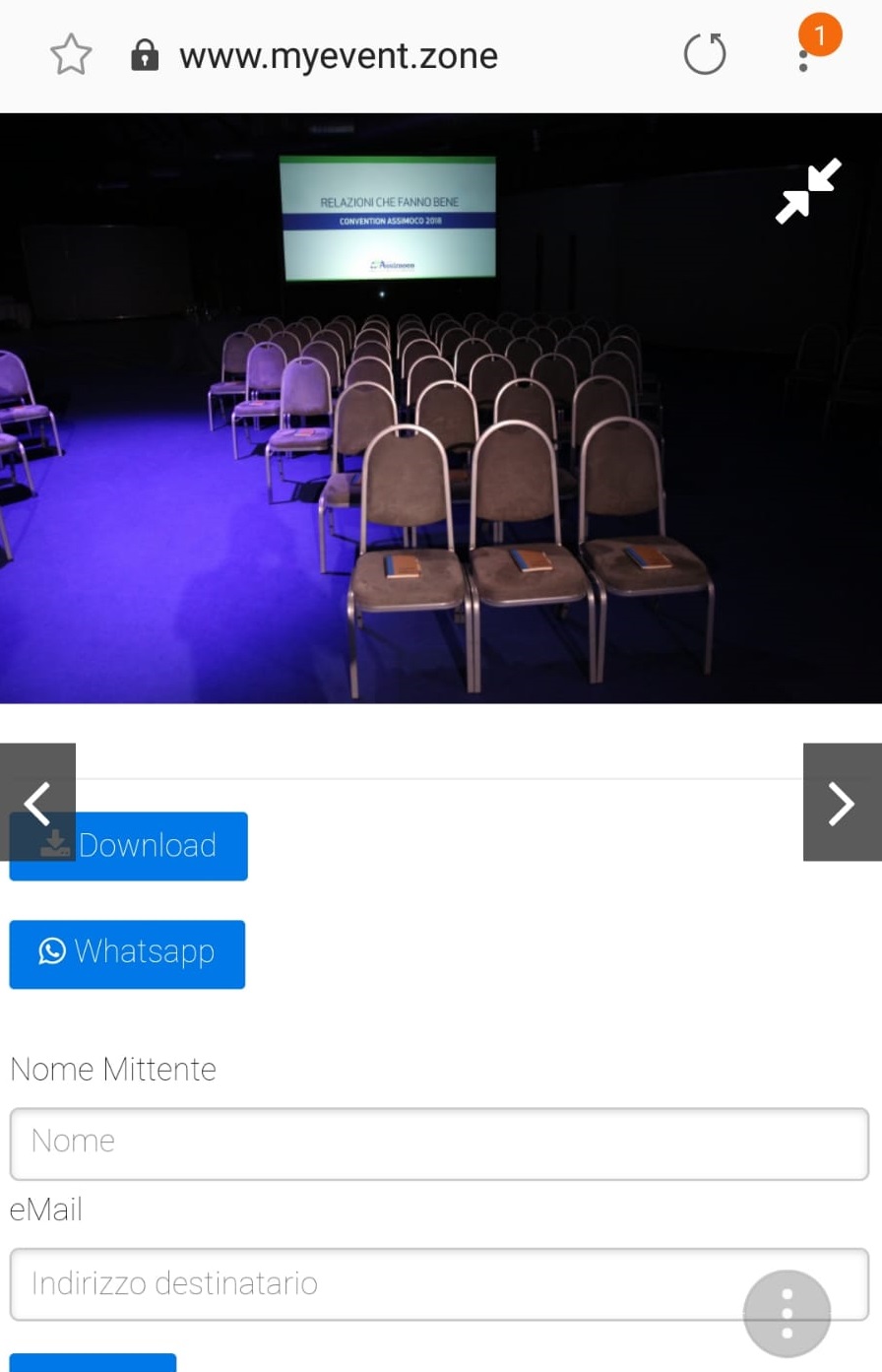Screen dimensions: 882x1372
Task: Tap the partially visible blue button at bottom
Action: point(93,1362)
